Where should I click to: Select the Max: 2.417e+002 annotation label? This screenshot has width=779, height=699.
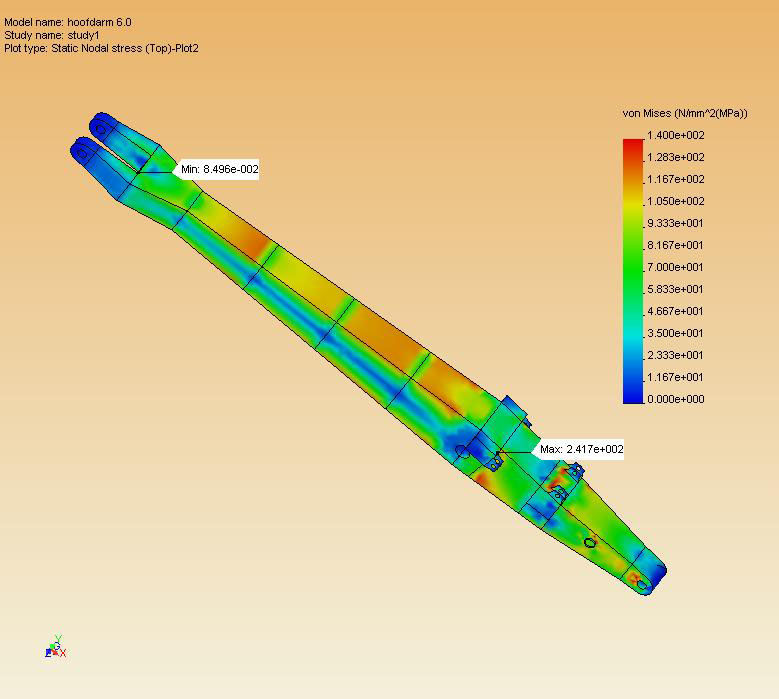pos(581,450)
